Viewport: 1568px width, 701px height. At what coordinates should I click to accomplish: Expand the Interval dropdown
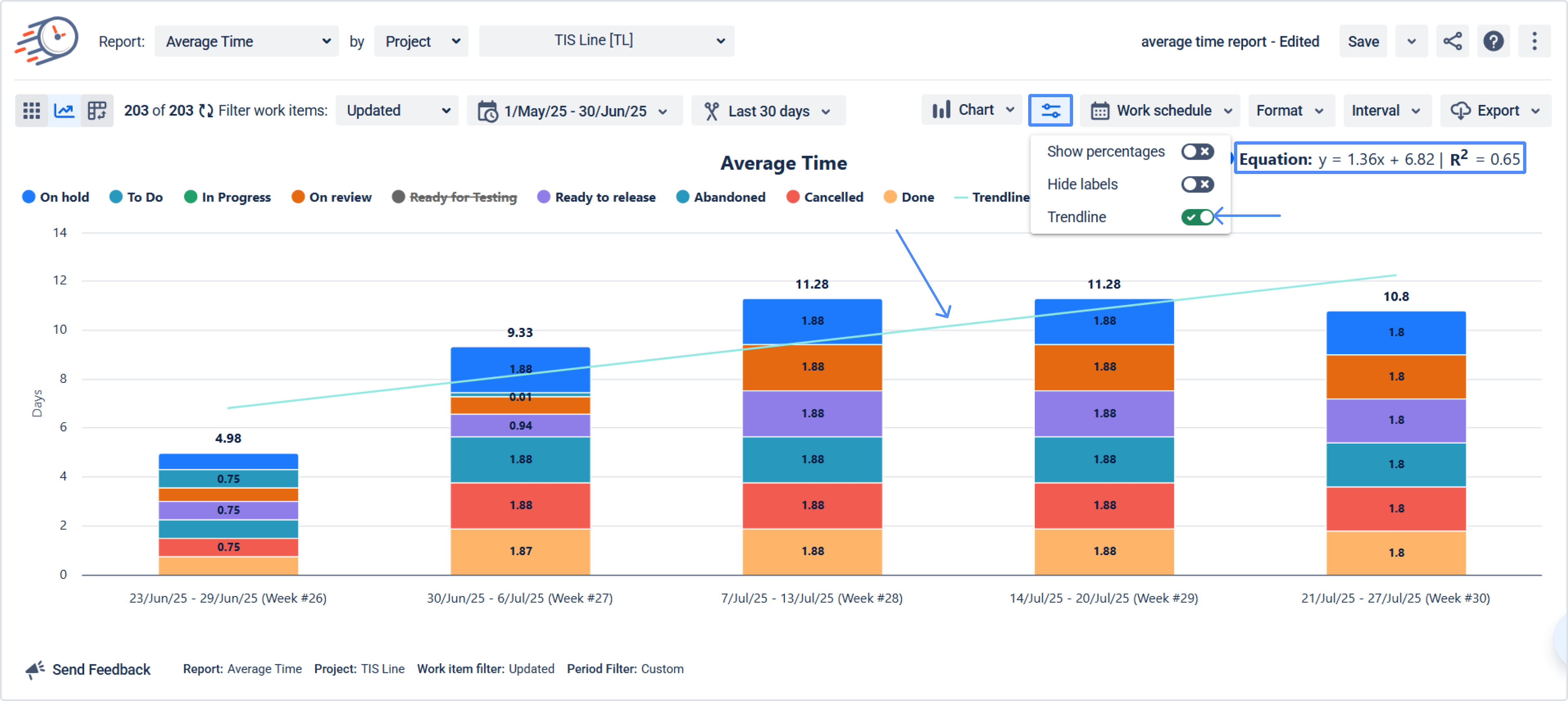click(1387, 110)
